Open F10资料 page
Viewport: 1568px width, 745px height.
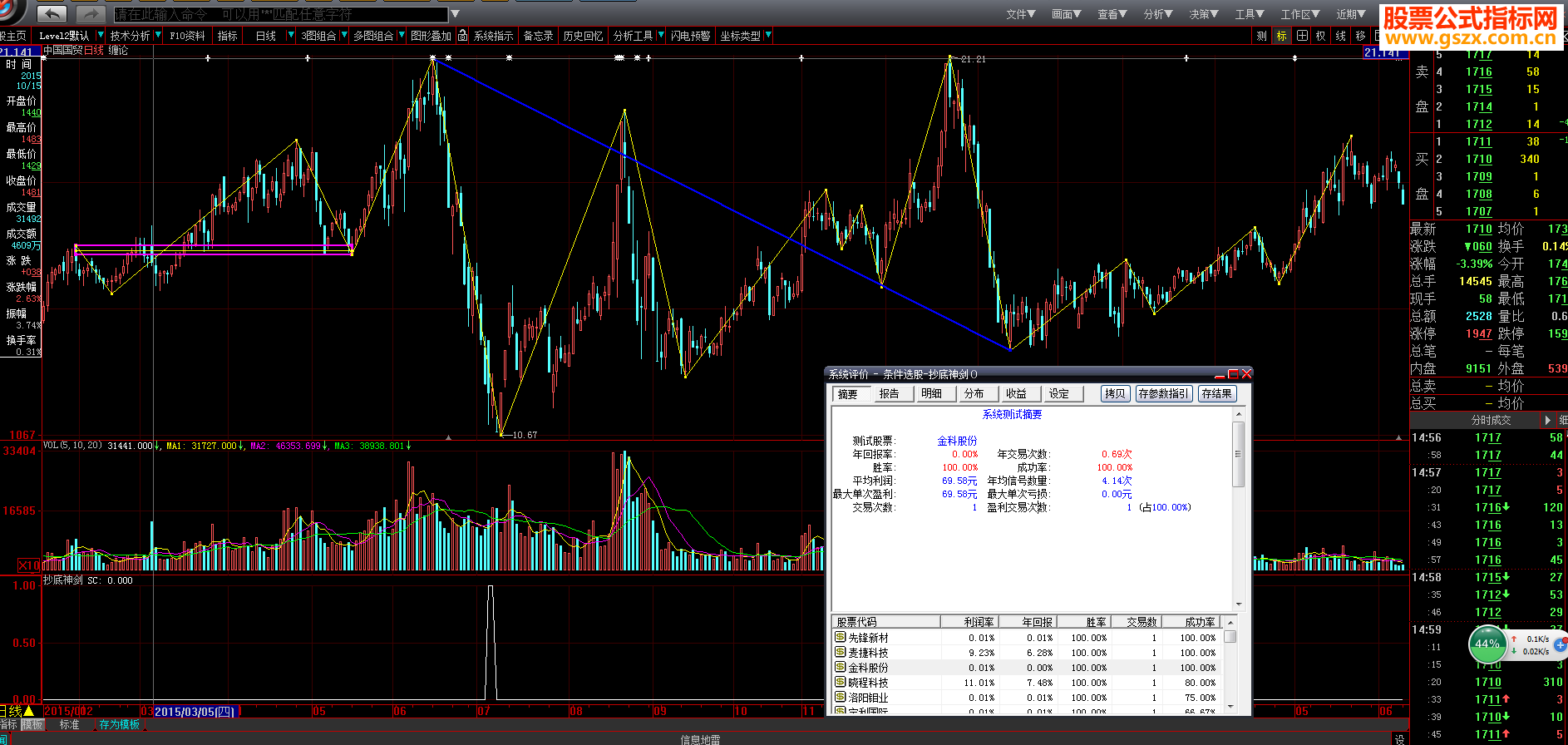click(187, 36)
